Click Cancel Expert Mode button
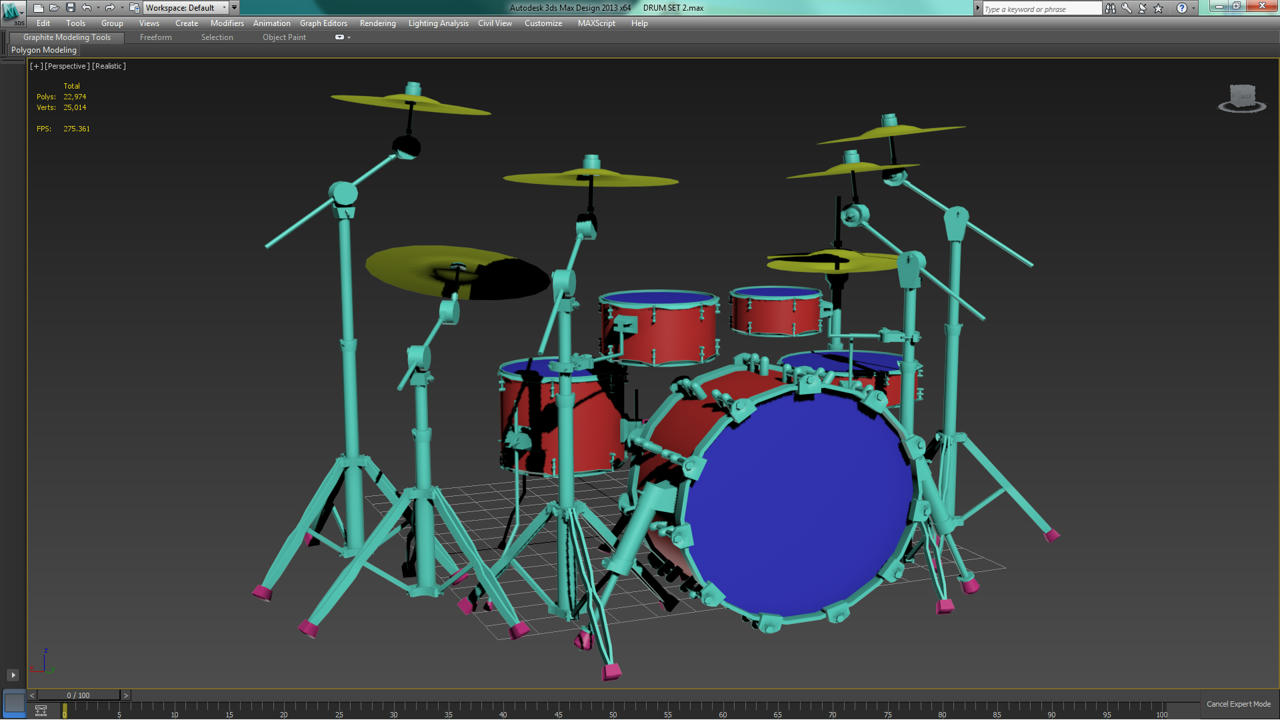This screenshot has width=1280, height=720. point(1238,704)
